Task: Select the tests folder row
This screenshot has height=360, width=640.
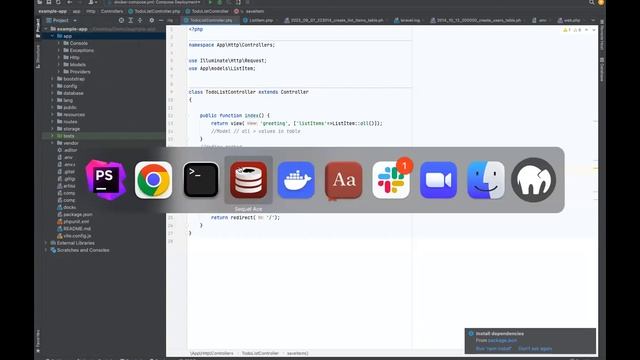Action: coord(104,136)
